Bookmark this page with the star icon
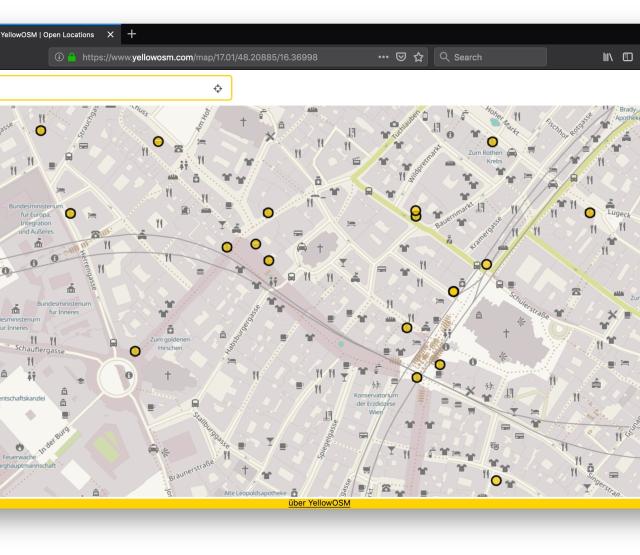 click(418, 57)
